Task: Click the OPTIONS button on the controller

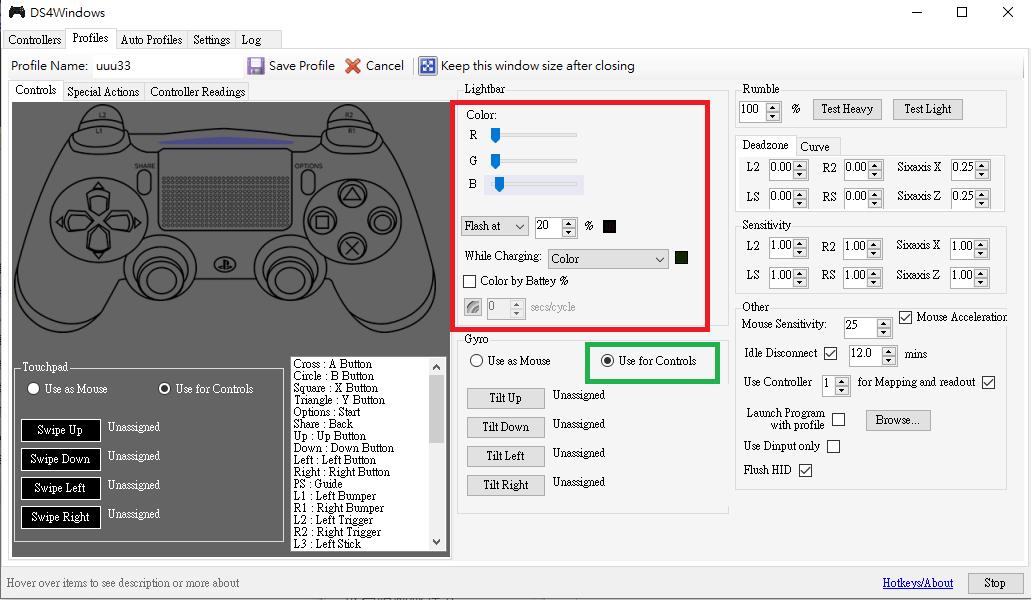Action: coord(308,182)
